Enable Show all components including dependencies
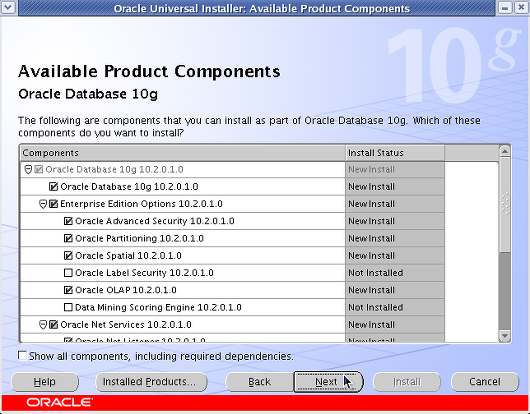Viewport: 530px width, 414px height. click(23, 356)
